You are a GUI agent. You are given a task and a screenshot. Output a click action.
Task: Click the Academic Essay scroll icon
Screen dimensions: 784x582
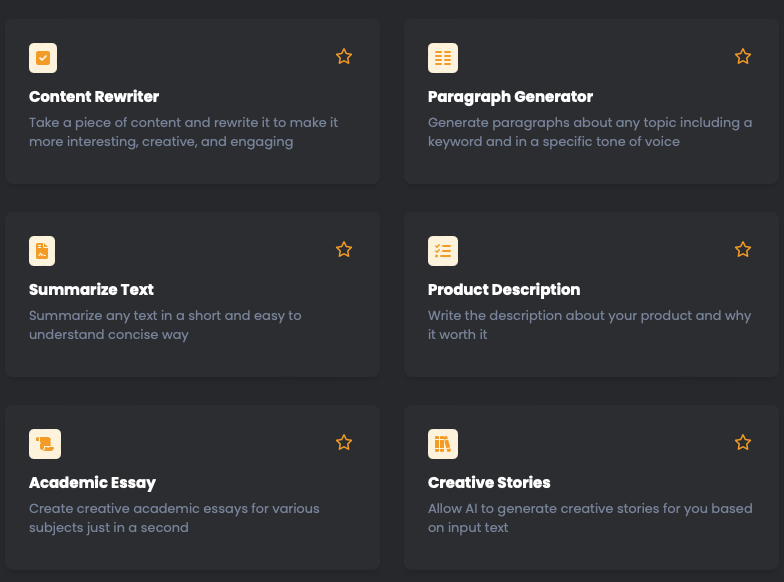point(45,444)
